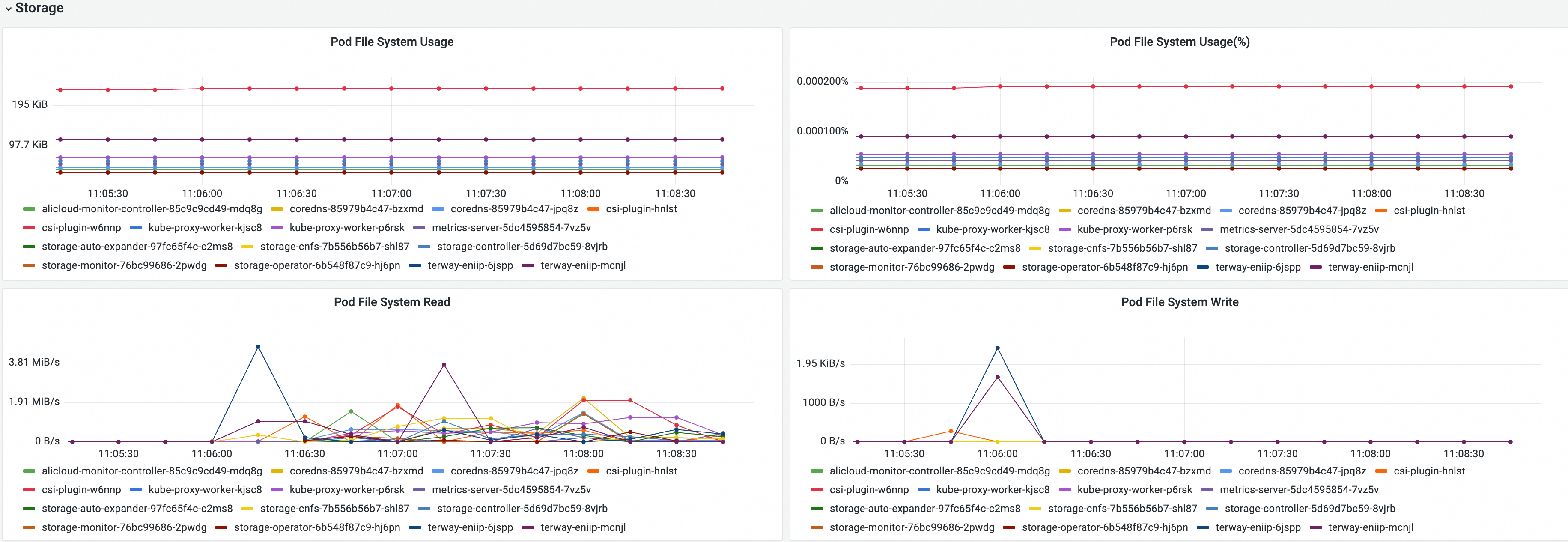The width and height of the screenshot is (1568, 542).
Task: Toggle kube-proxy-worker-p6rsk in Usage KiB panel legend
Action: (x=346, y=227)
